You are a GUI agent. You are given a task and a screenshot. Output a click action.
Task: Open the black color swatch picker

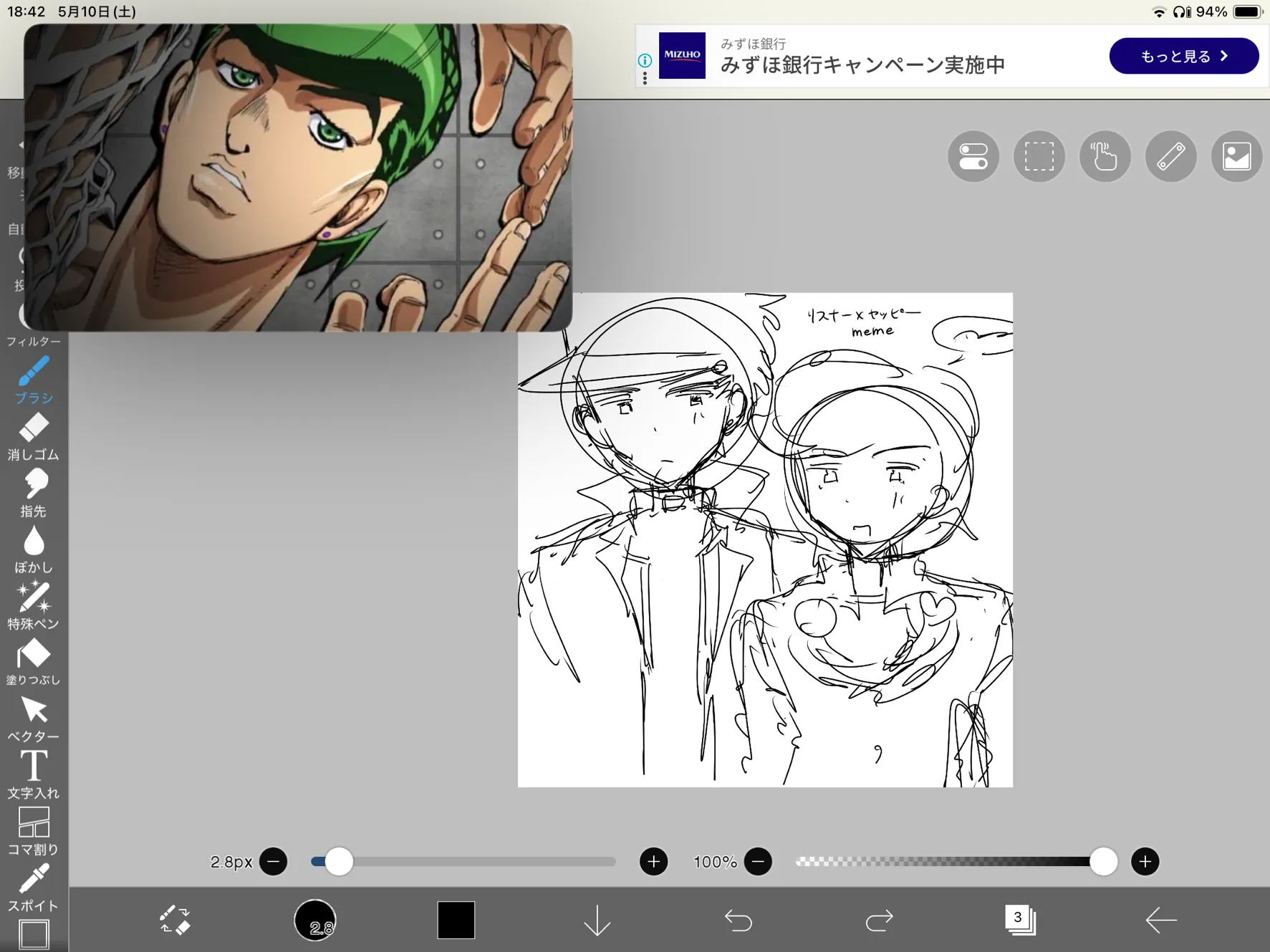pos(456,920)
